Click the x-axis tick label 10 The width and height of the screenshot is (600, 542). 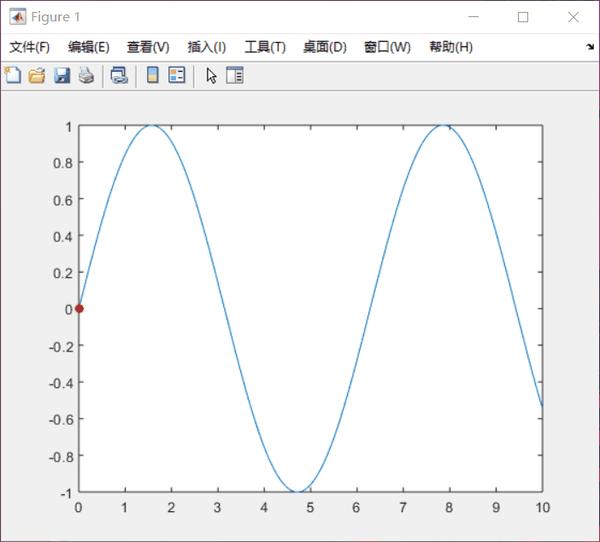542,508
